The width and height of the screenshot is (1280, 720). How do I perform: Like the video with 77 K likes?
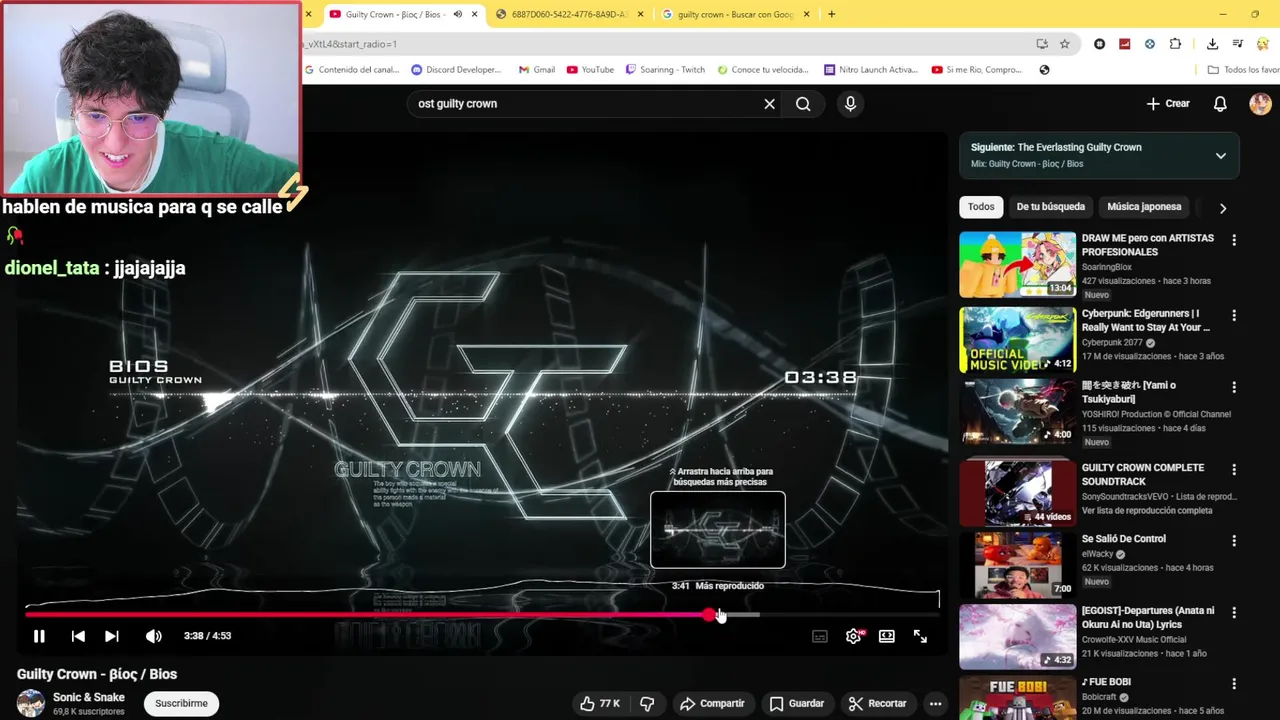(600, 703)
